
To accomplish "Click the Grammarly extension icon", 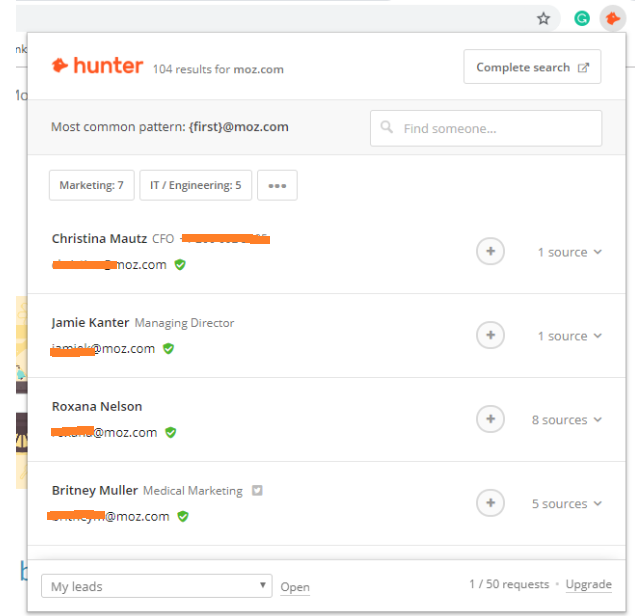I will coord(582,18).
